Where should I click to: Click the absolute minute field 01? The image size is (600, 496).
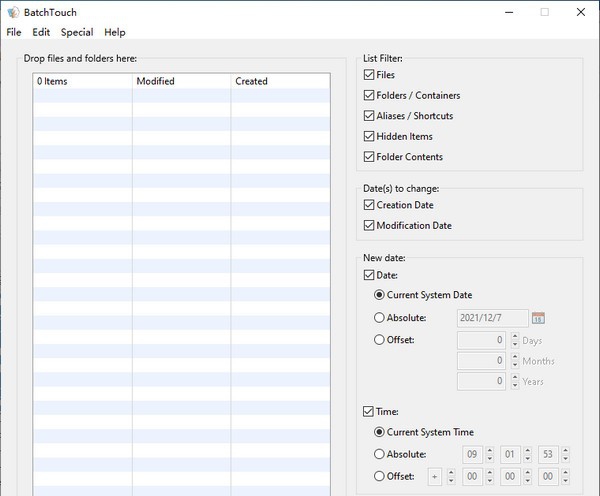coord(510,454)
